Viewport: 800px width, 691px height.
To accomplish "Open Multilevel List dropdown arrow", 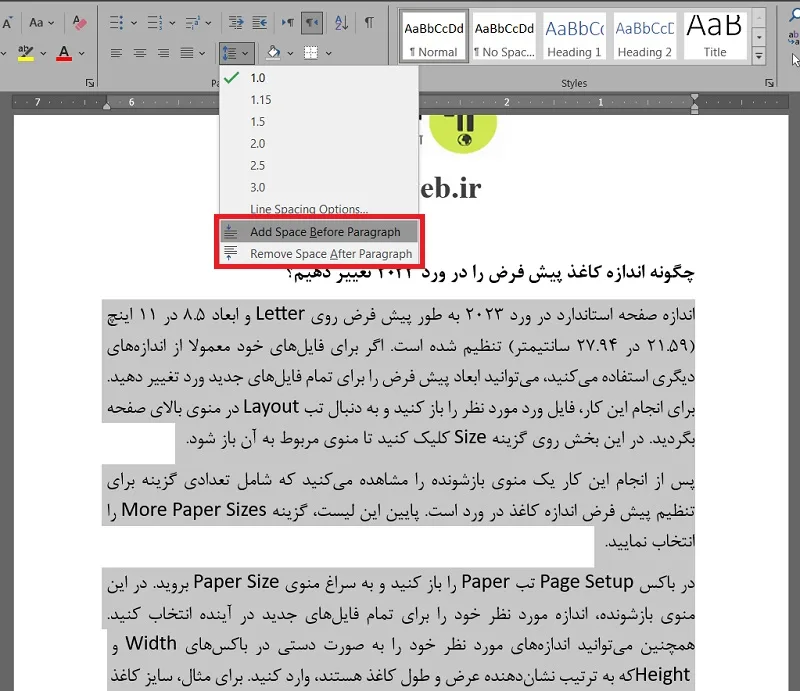I will pos(208,23).
